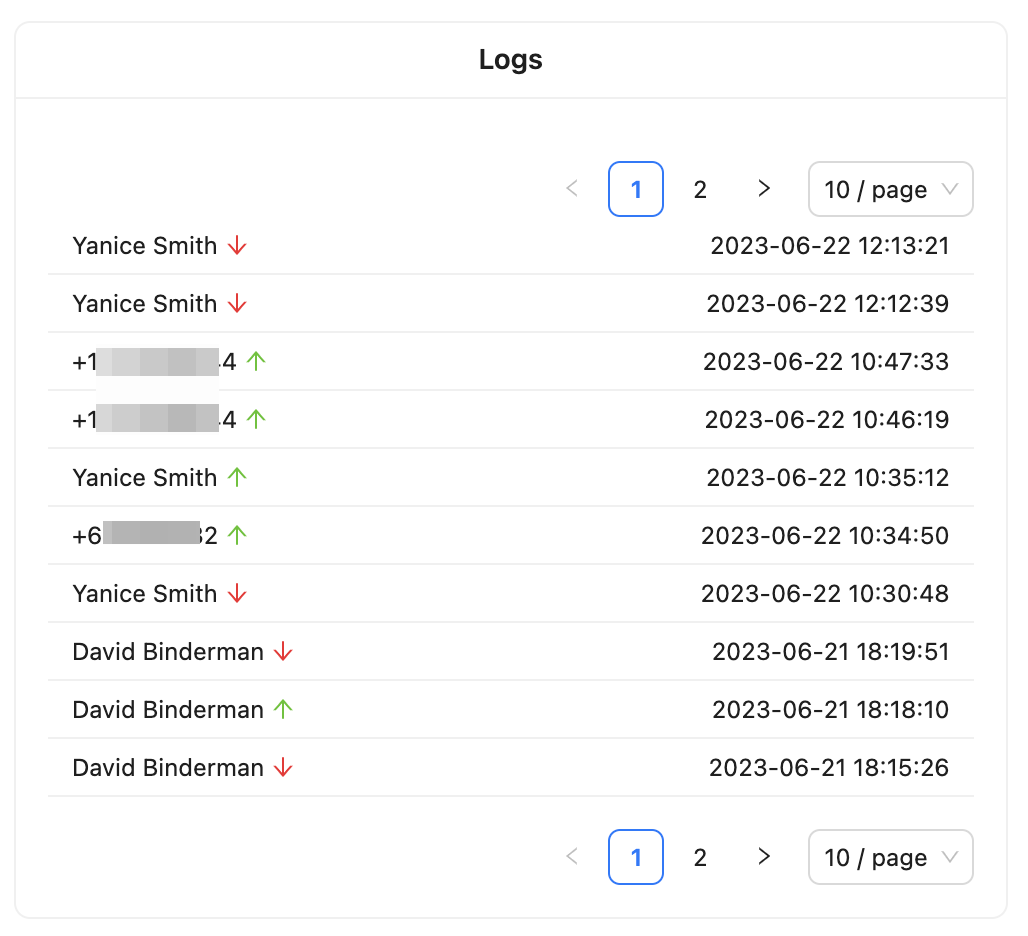1028x936 pixels.
Task: Click the red down arrow on David Binderman's 18:15:26 entry
Action: click(281, 767)
